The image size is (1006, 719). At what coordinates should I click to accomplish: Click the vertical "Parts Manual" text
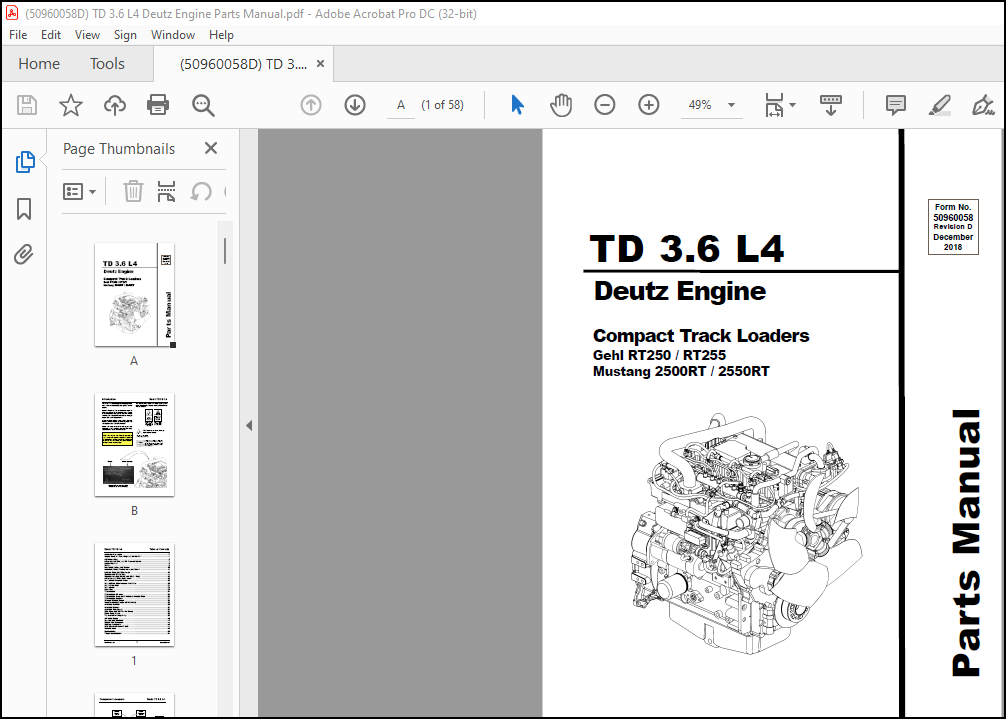point(966,543)
